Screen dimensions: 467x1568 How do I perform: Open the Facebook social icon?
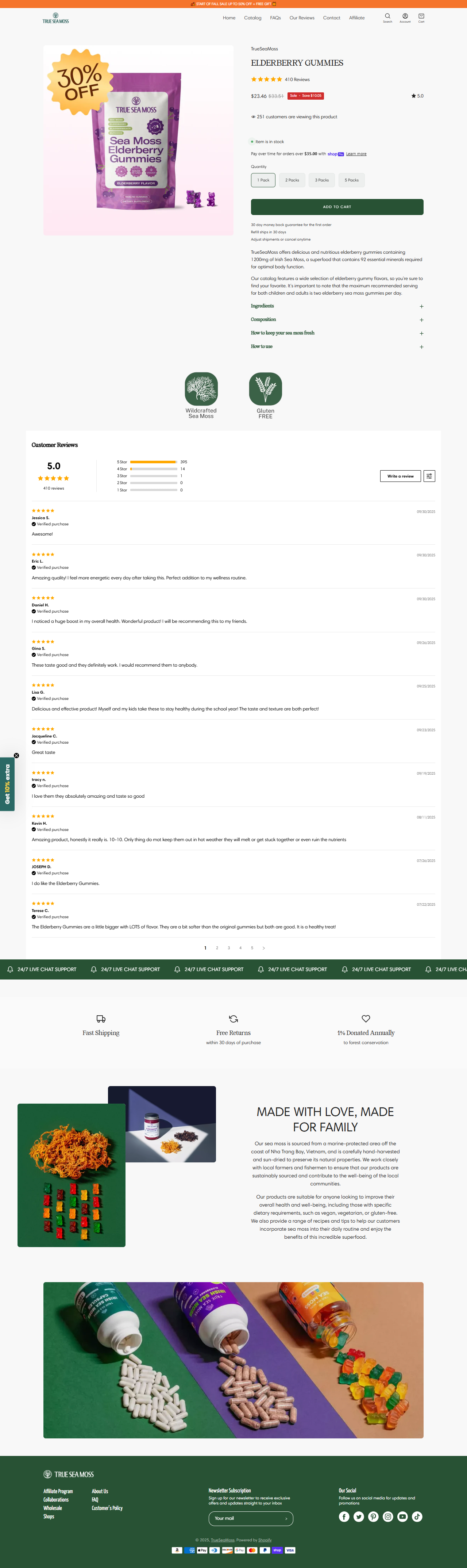tap(344, 1516)
